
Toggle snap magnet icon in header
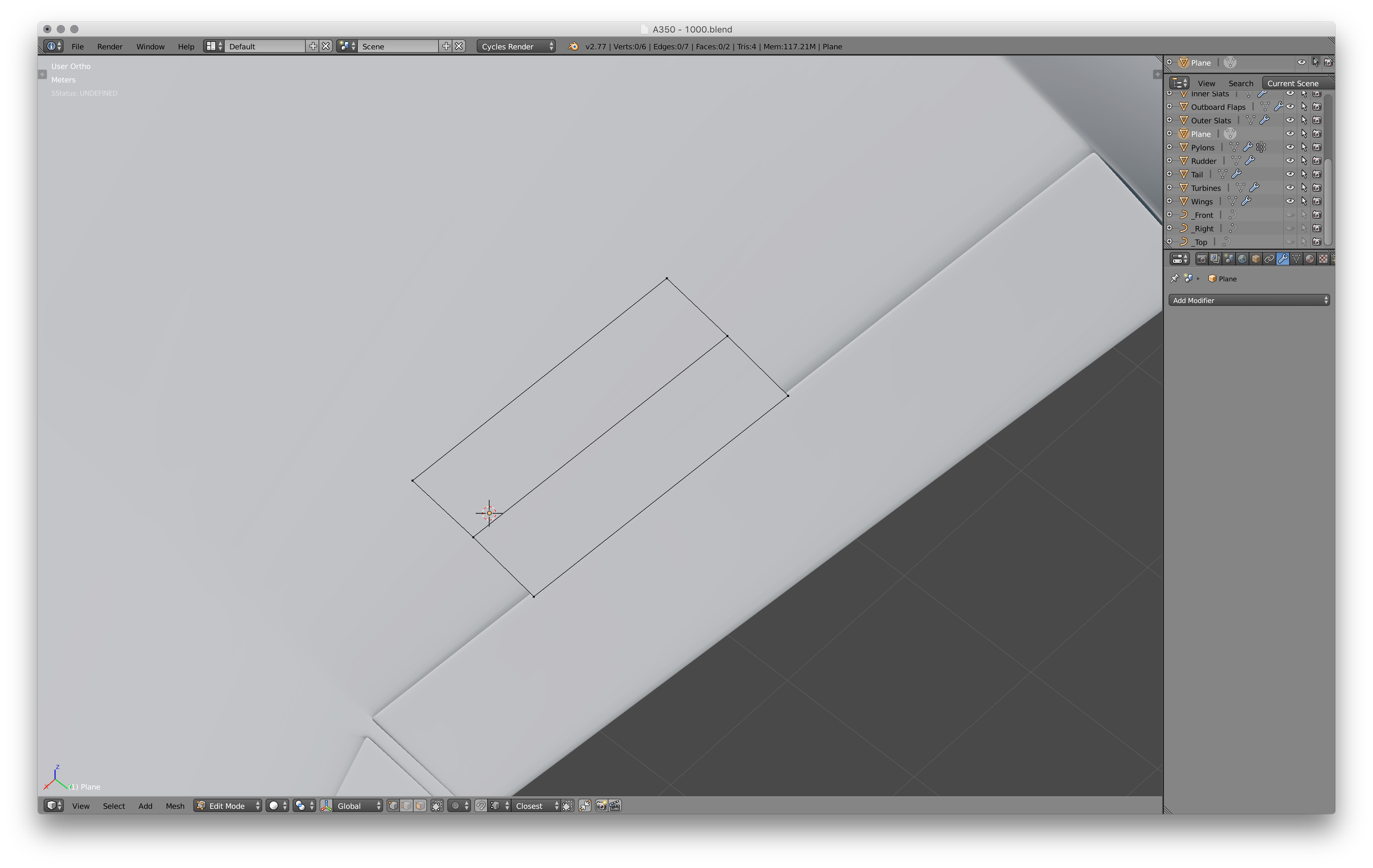pos(481,806)
